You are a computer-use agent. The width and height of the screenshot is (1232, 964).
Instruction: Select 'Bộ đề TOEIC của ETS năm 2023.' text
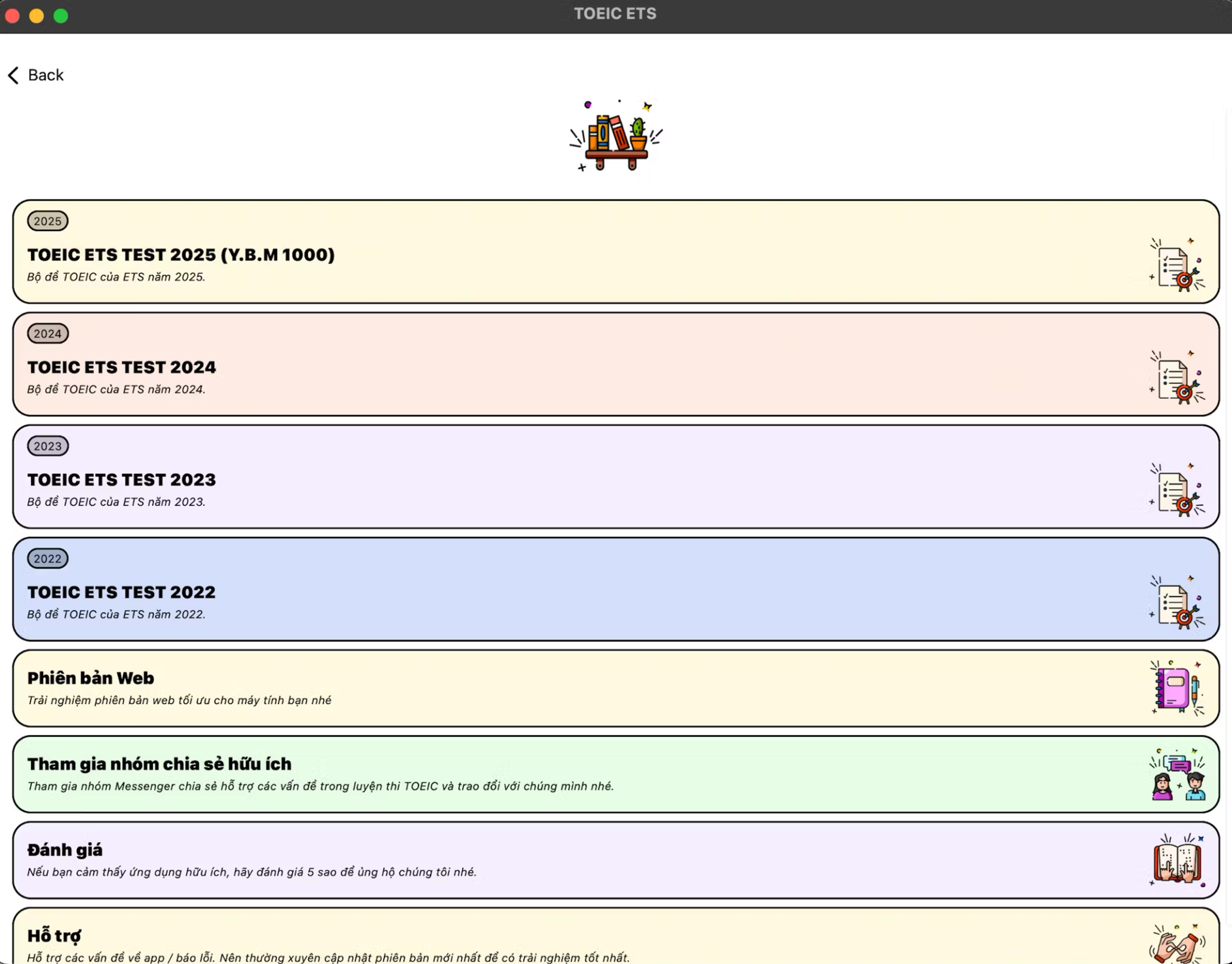[116, 502]
